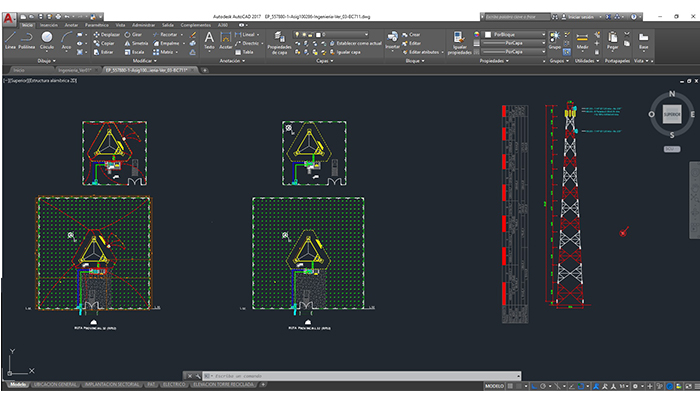Toggle MODELO space button in status bar
This screenshot has width=700, height=402.
495,385
